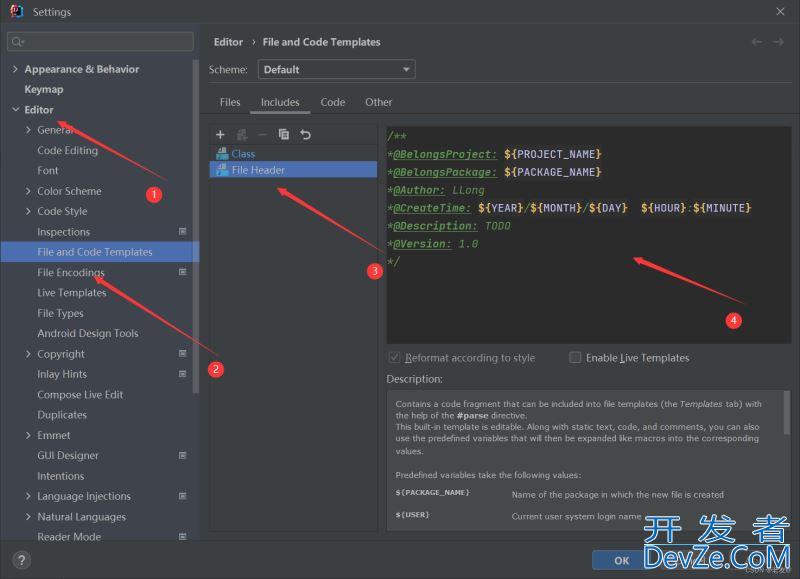
Task: Open Inspections settings
Action: [x=63, y=232]
